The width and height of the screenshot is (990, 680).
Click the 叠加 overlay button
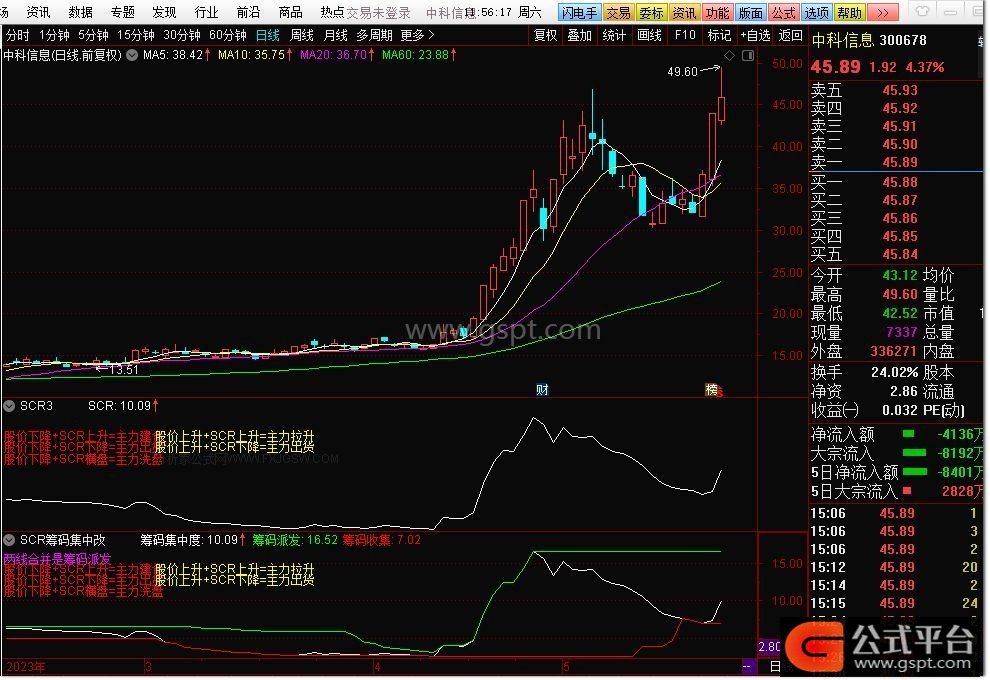580,35
